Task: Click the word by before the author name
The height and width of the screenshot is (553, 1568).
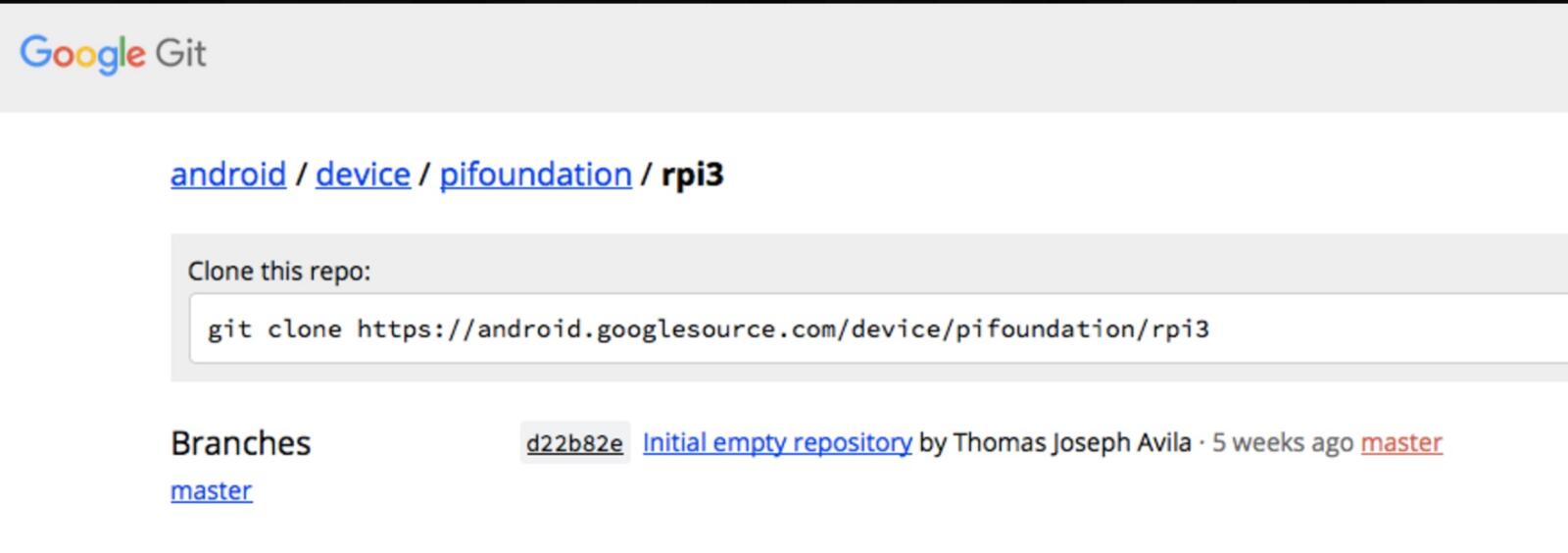Action: pyautogui.click(x=933, y=443)
